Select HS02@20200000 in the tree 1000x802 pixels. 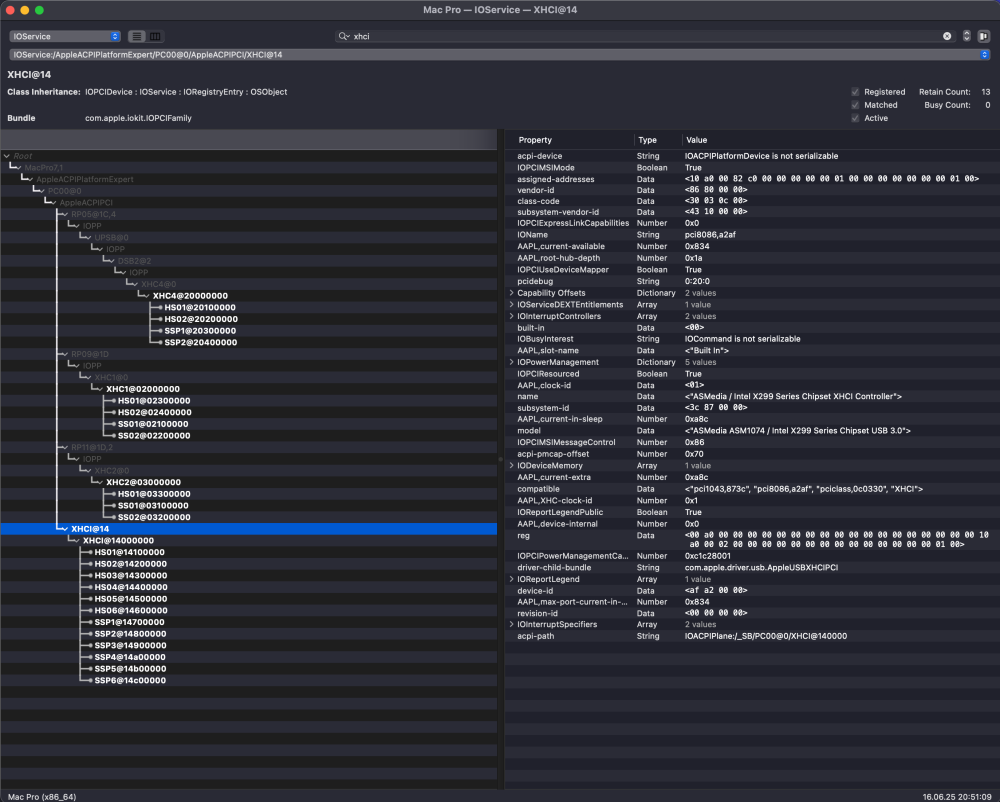(x=201, y=319)
